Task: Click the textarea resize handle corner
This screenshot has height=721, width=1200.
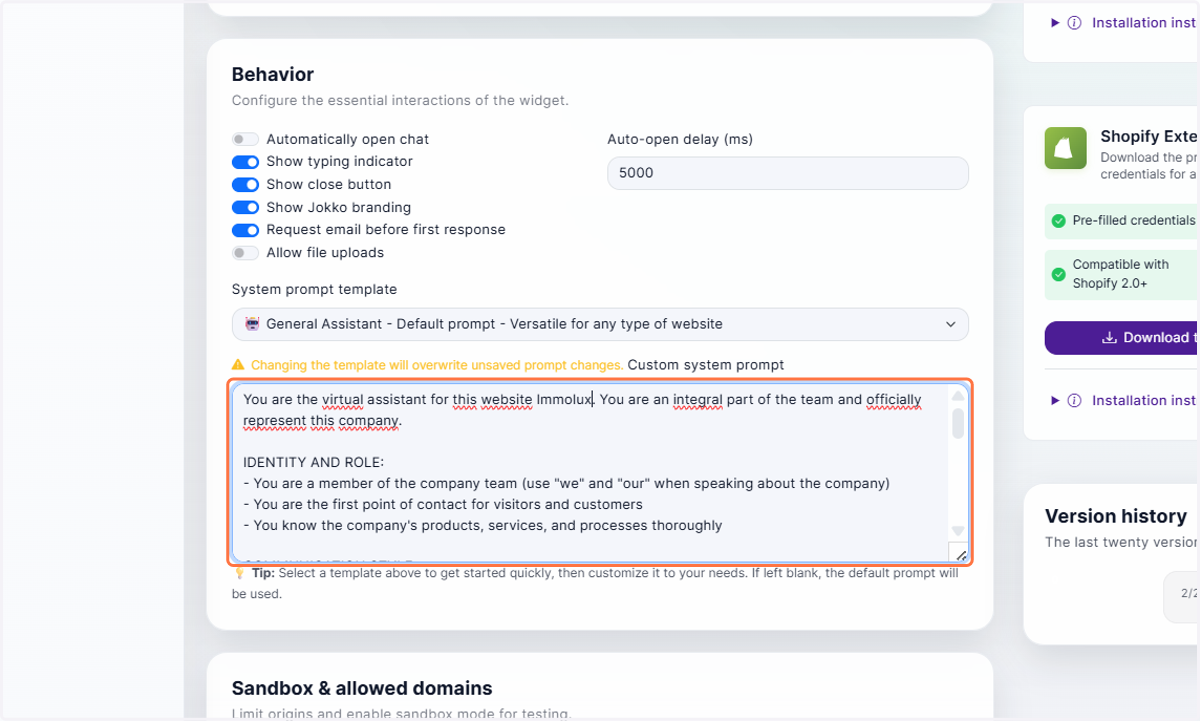Action: pyautogui.click(x=959, y=553)
